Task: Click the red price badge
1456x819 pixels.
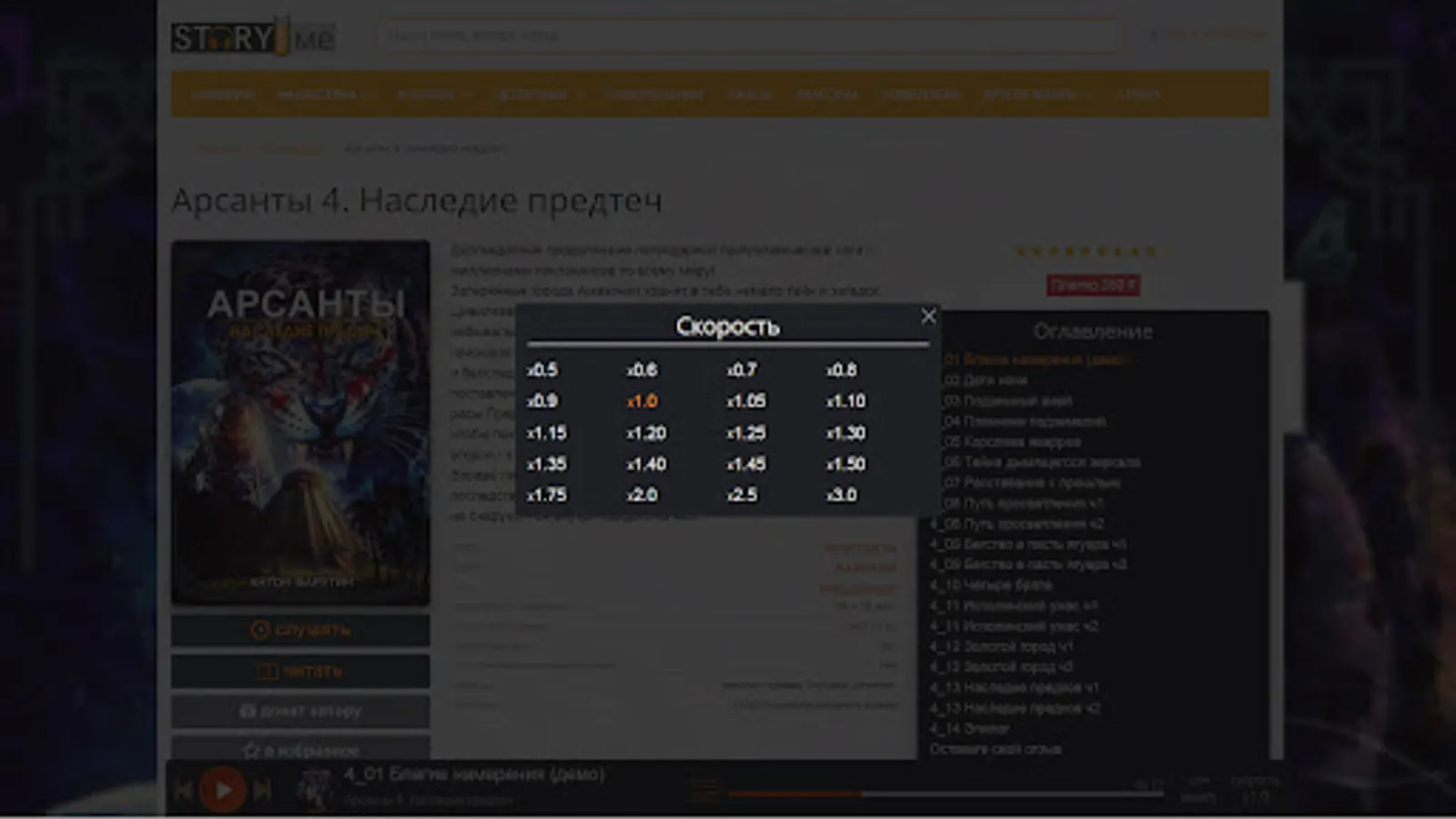Action: pyautogui.click(x=1093, y=286)
